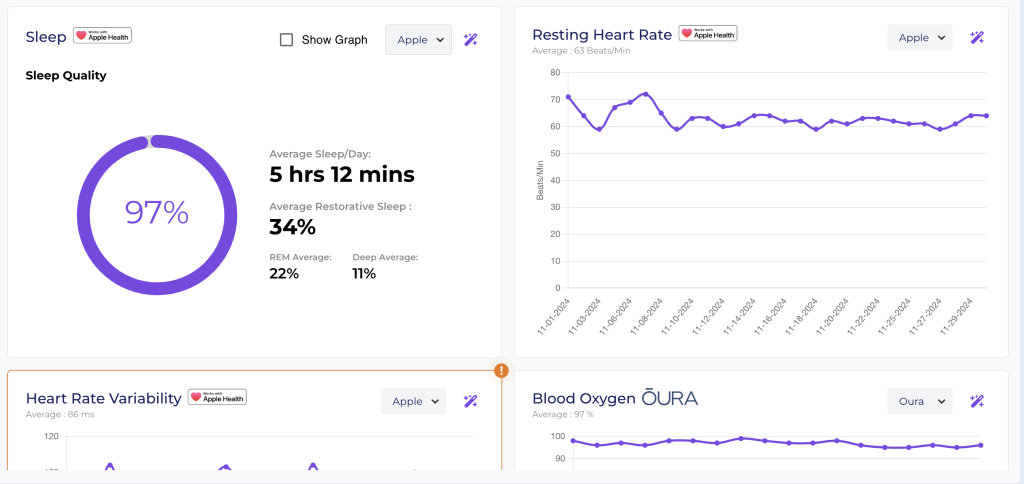Image resolution: width=1024 pixels, height=484 pixels.
Task: Click the magic wand icon in Resting Heart Rate card
Action: (x=977, y=38)
